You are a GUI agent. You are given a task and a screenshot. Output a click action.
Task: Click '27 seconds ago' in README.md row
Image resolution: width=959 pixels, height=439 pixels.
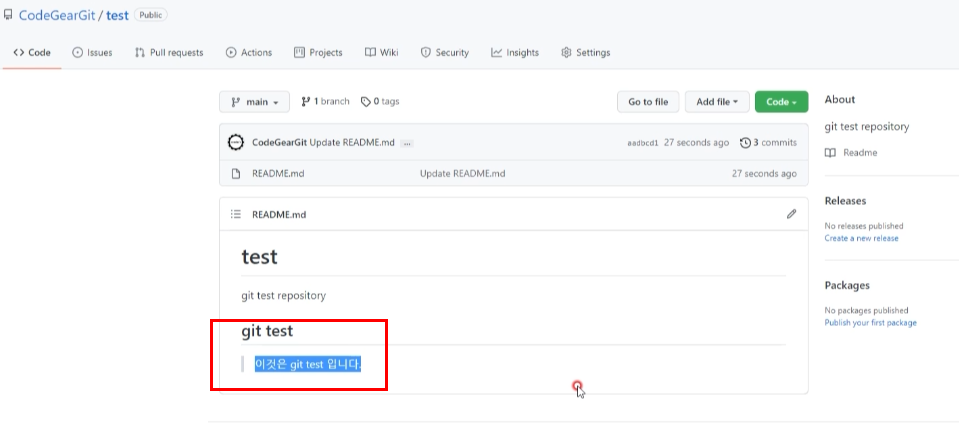[765, 174]
